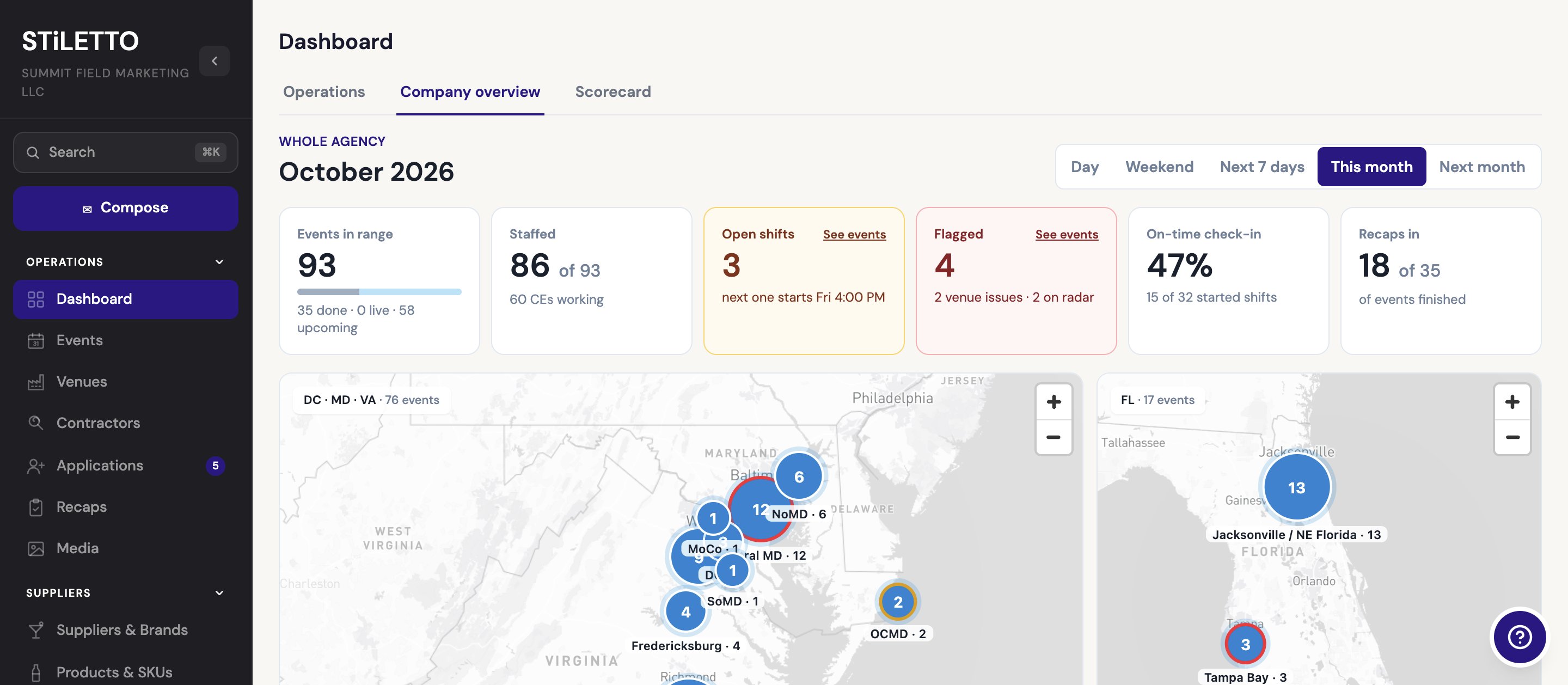This screenshot has height=685, width=1568.
Task: Click the Events in range progress bar
Action: [x=379, y=292]
